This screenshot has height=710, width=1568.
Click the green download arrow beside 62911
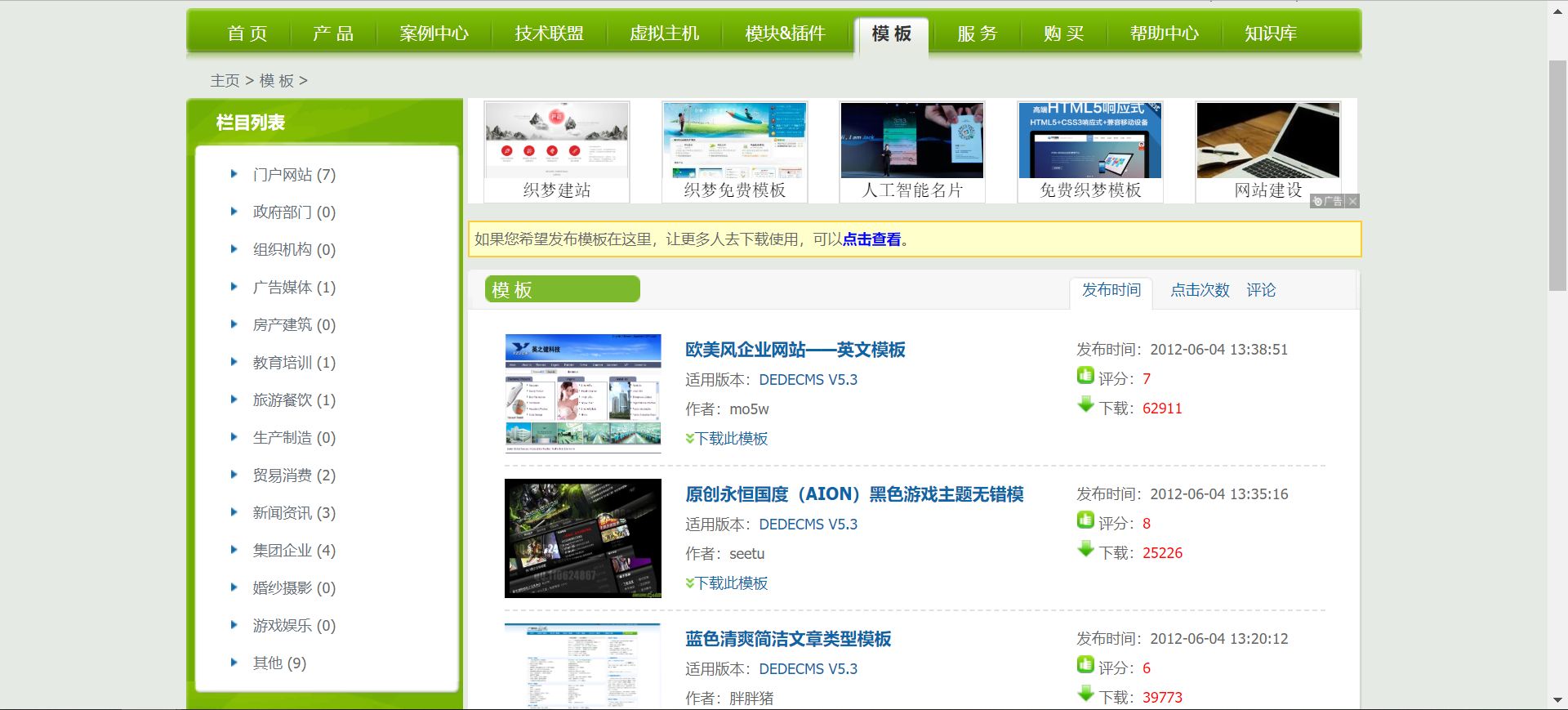(x=1085, y=404)
